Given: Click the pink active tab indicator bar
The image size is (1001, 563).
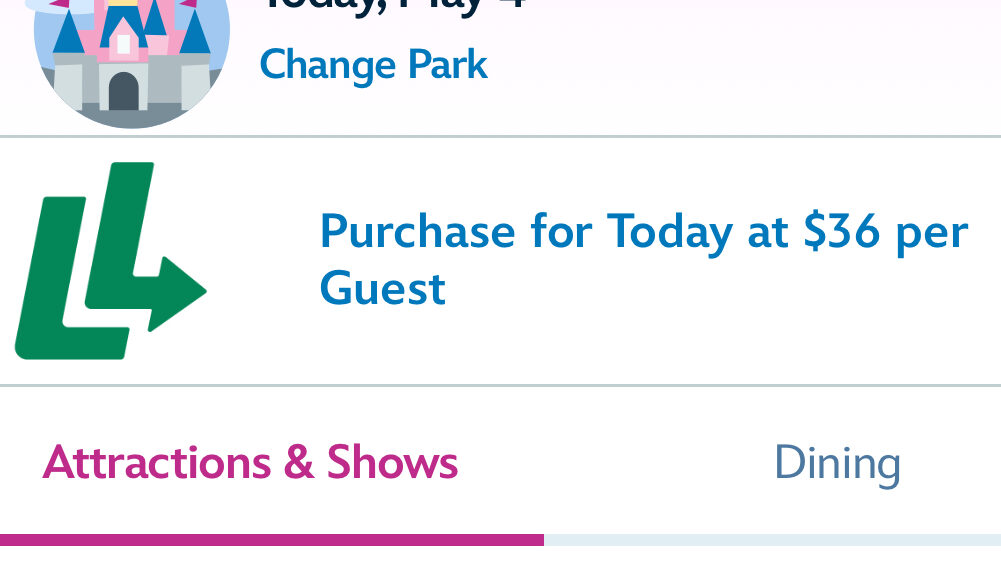Looking at the screenshot, I should tap(272, 540).
